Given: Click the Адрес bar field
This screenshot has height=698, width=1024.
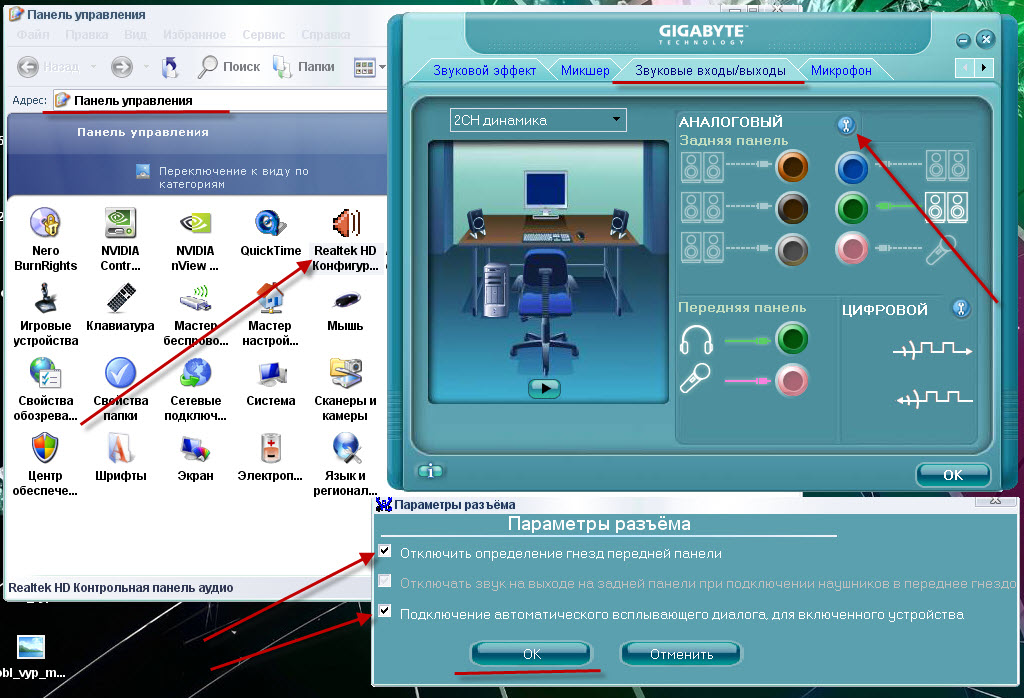Looking at the screenshot, I should 221,101.
